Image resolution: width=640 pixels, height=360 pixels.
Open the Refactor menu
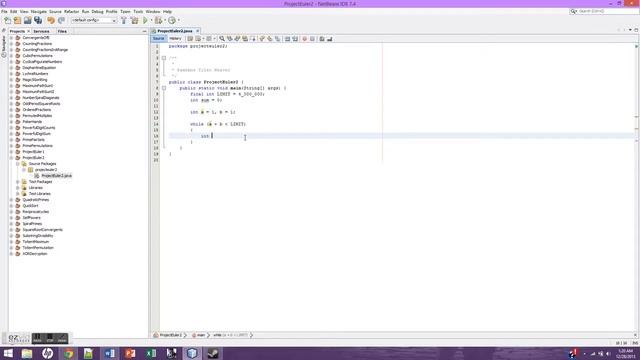coord(71,11)
